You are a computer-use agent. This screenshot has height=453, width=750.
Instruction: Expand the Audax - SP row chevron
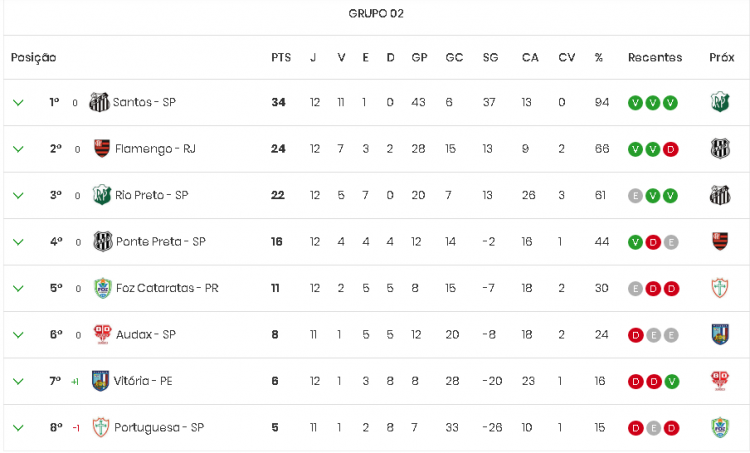(18, 335)
